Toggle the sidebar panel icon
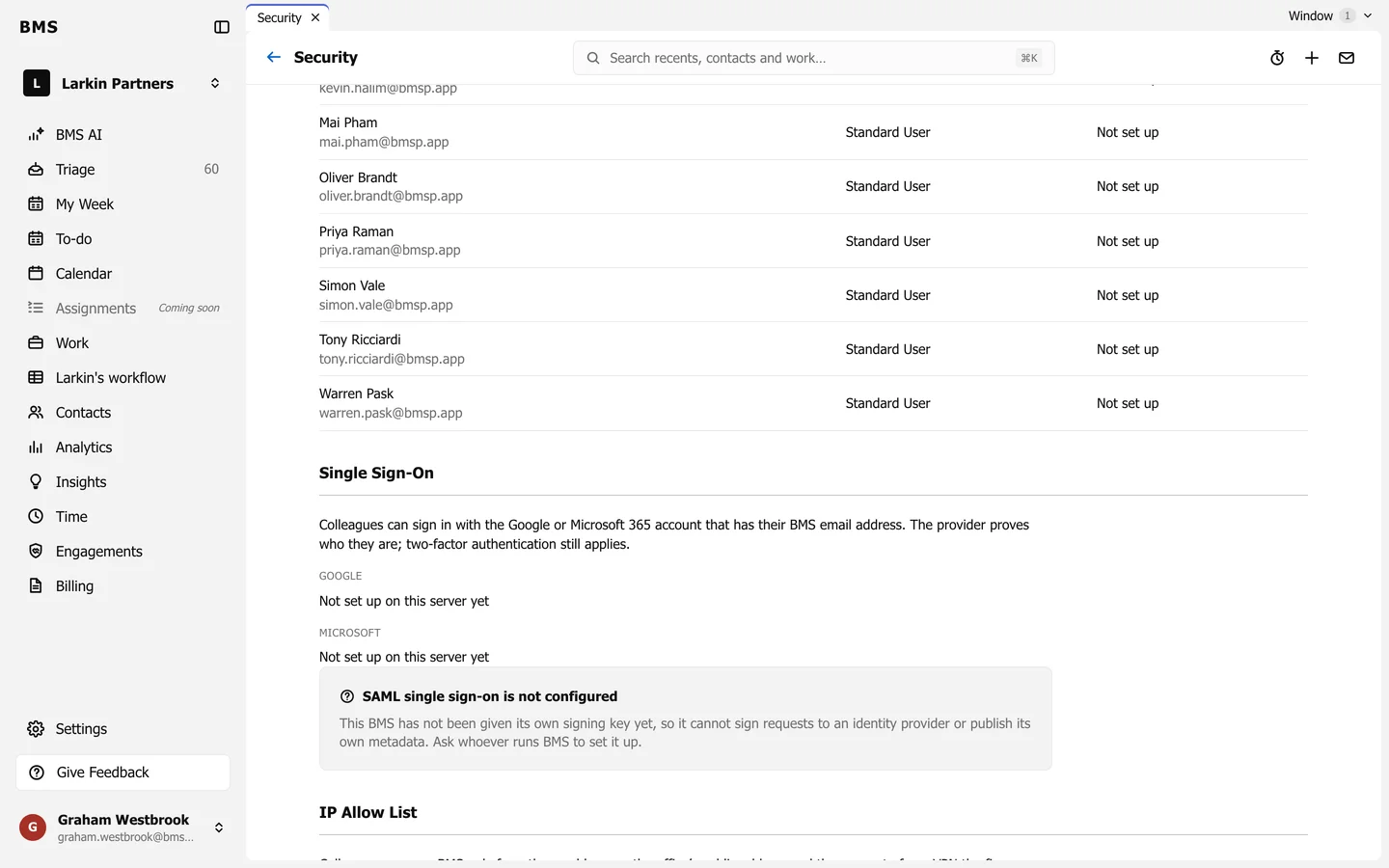 (x=222, y=27)
